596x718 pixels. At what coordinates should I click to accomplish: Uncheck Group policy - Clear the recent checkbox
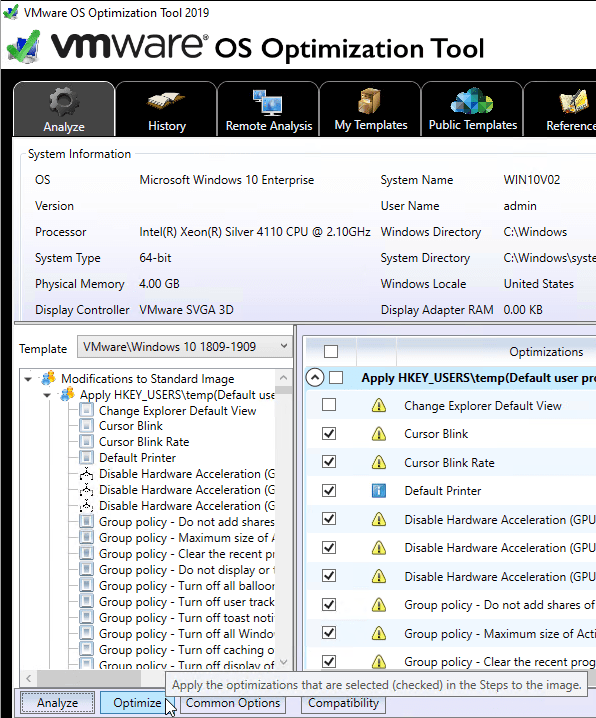pyautogui.click(x=329, y=661)
